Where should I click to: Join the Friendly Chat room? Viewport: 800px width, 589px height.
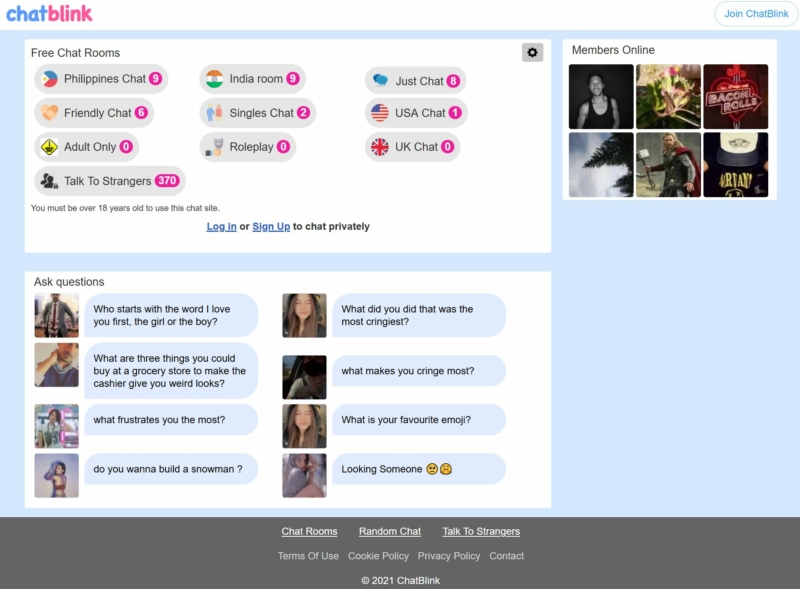click(x=94, y=113)
